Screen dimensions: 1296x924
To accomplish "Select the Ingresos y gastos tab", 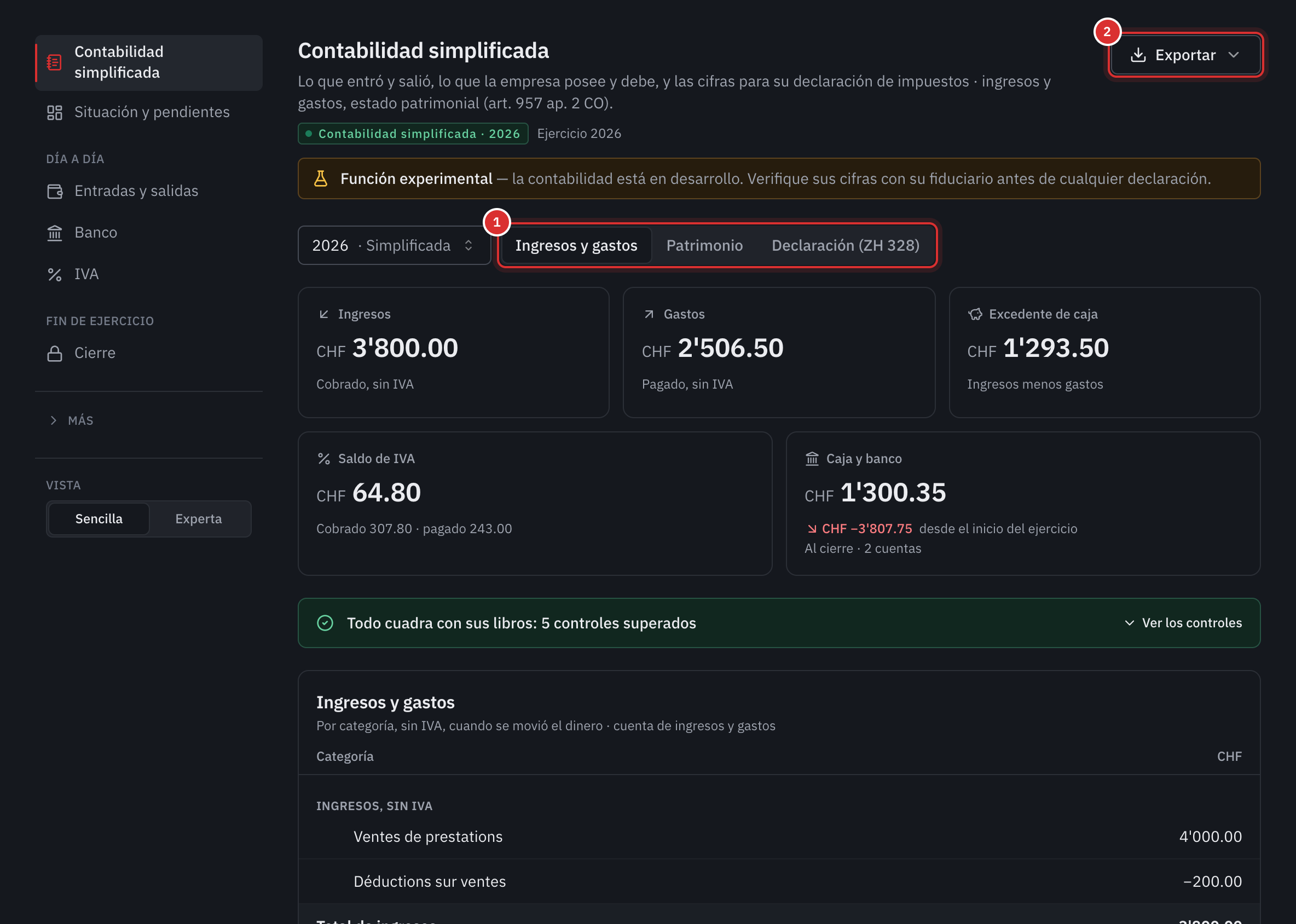I will tap(576, 245).
